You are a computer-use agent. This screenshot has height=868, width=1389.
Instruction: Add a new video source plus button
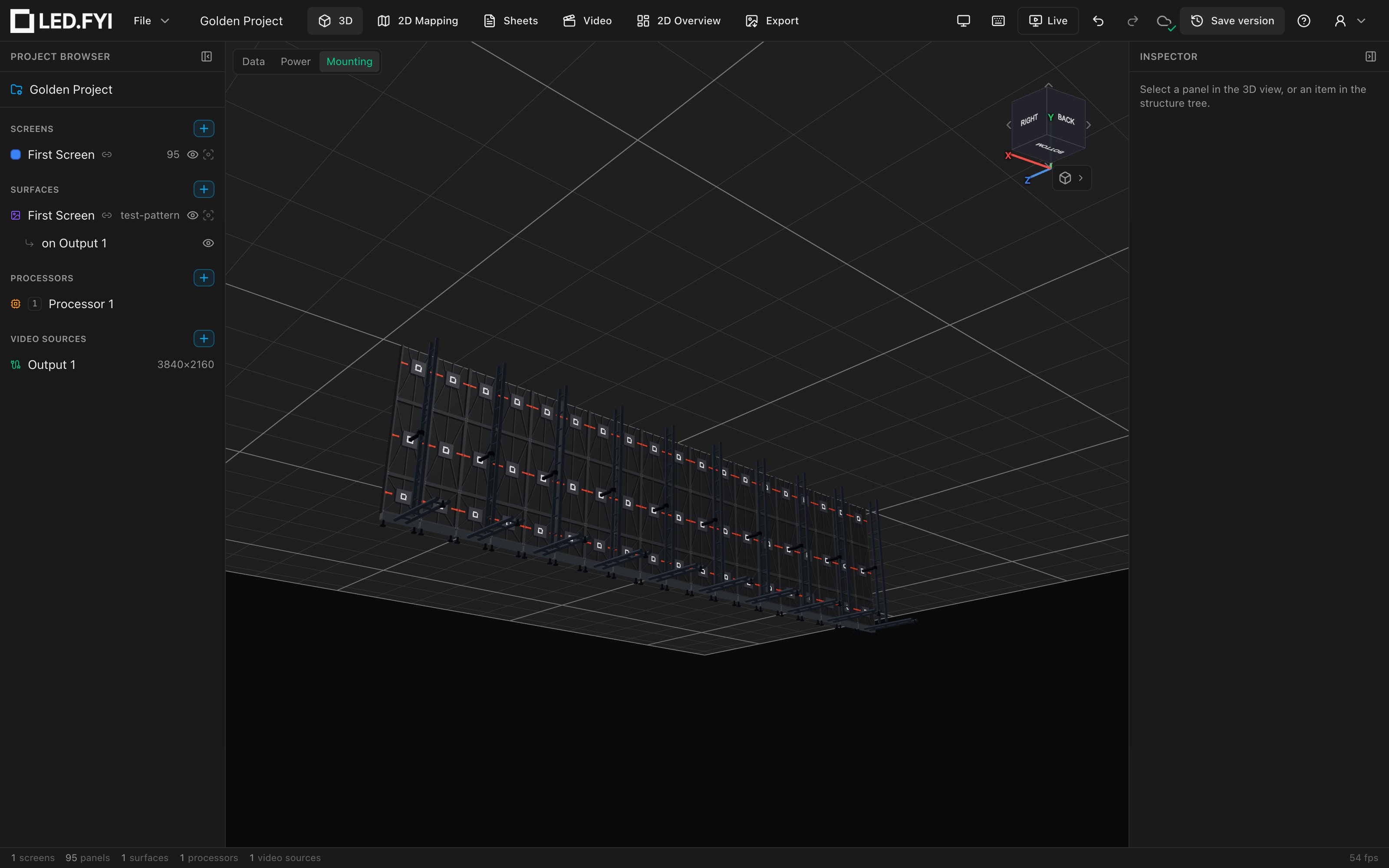click(204, 339)
